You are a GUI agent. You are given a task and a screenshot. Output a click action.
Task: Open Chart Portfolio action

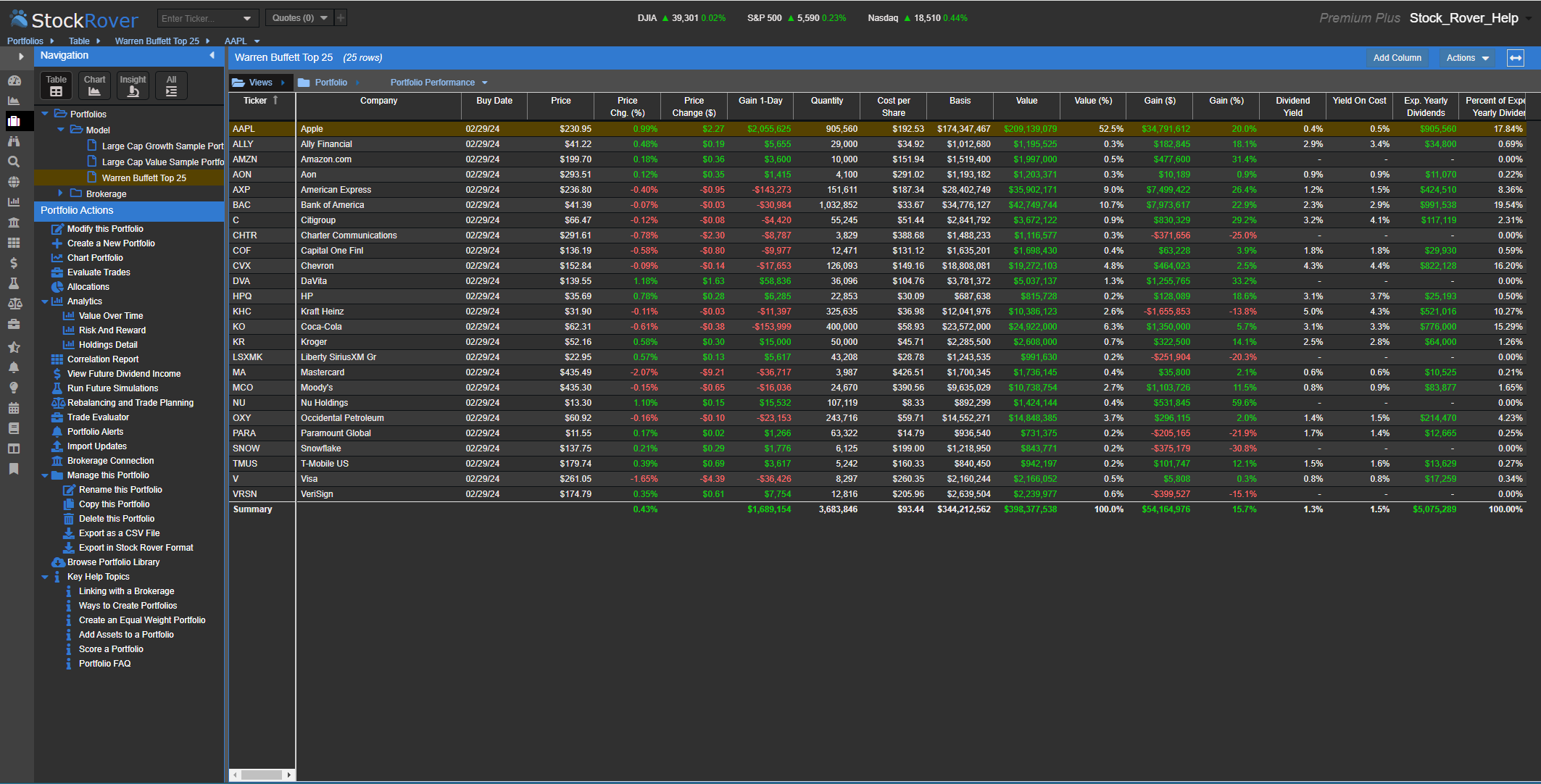95,258
